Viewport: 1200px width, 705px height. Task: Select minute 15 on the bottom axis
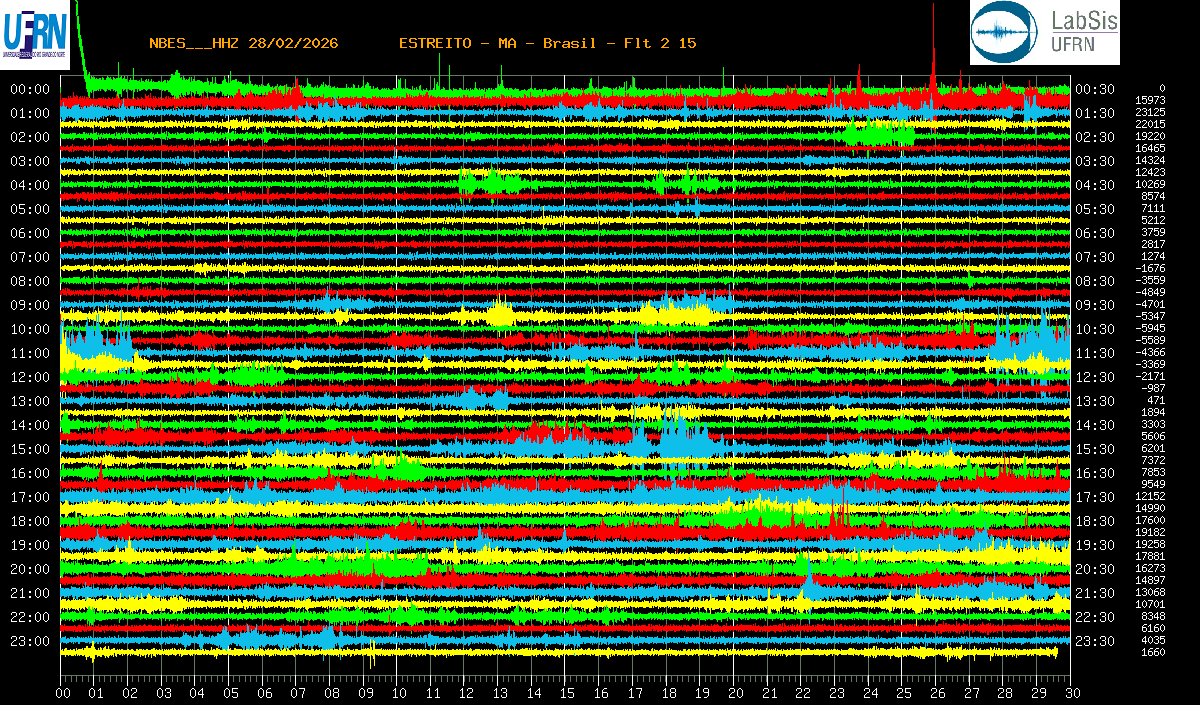[567, 693]
